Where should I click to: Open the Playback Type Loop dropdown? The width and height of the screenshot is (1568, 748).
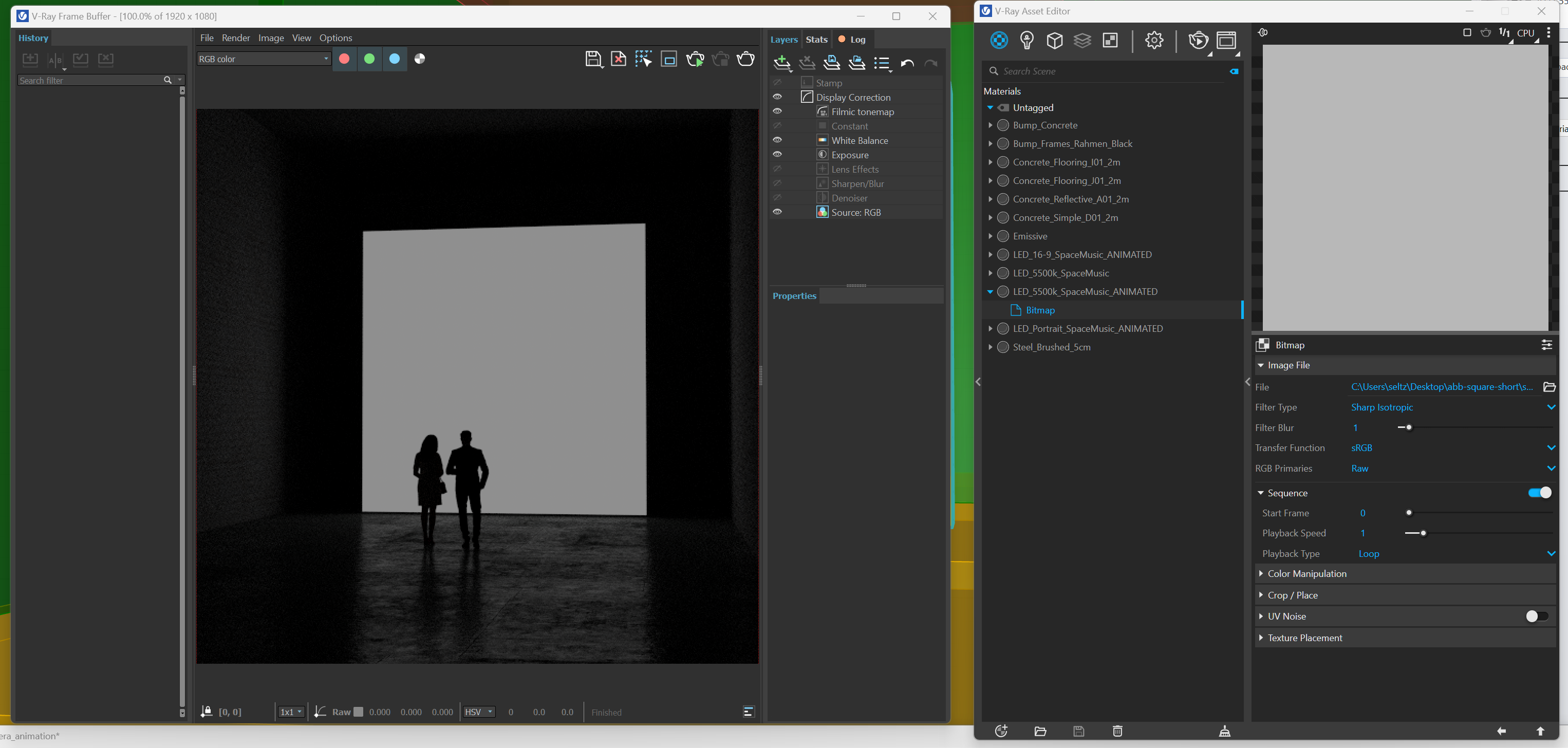click(x=1457, y=554)
